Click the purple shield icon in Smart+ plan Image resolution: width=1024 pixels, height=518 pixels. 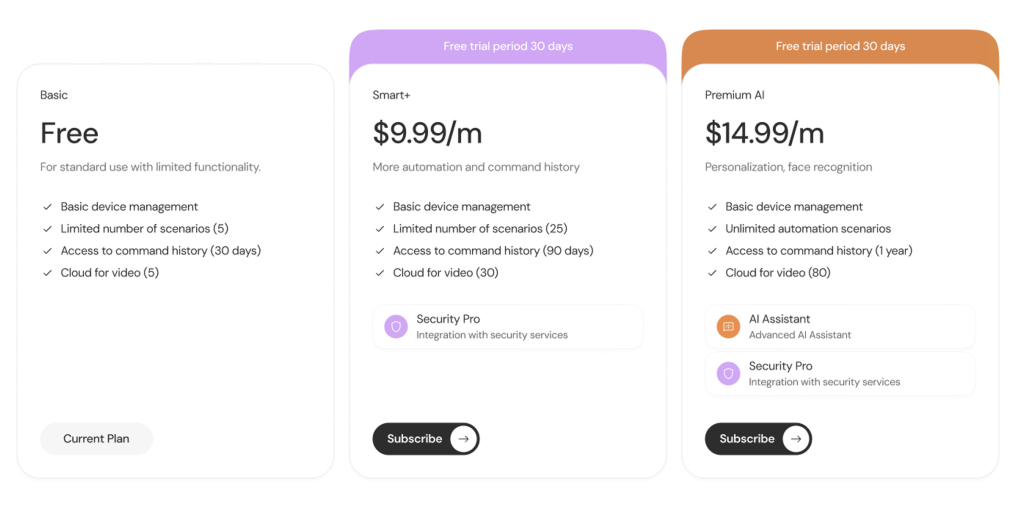tap(396, 327)
